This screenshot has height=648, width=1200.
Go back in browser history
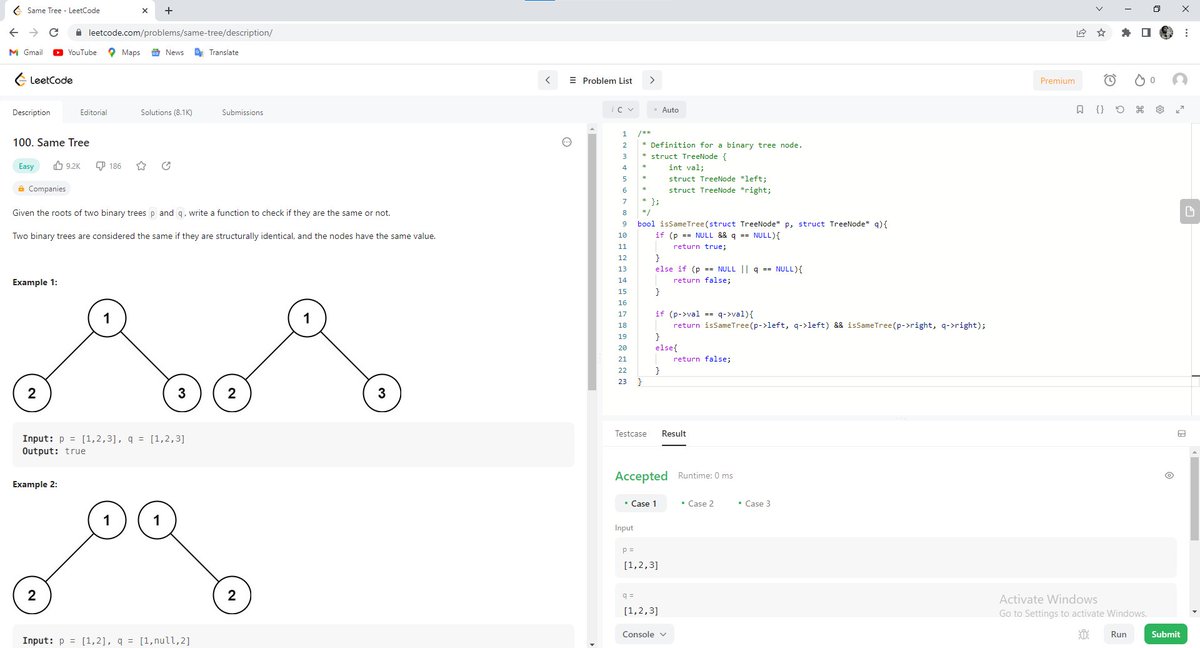(12, 32)
